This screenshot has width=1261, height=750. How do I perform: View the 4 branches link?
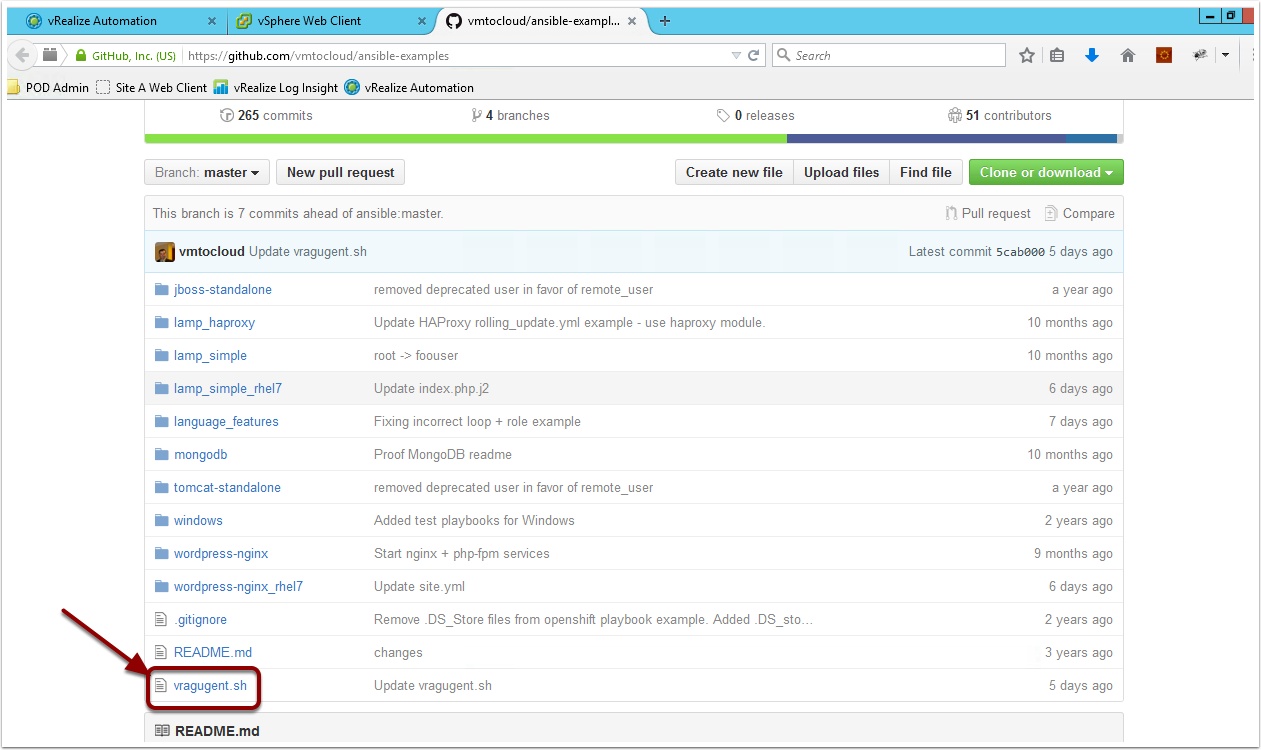(x=510, y=116)
